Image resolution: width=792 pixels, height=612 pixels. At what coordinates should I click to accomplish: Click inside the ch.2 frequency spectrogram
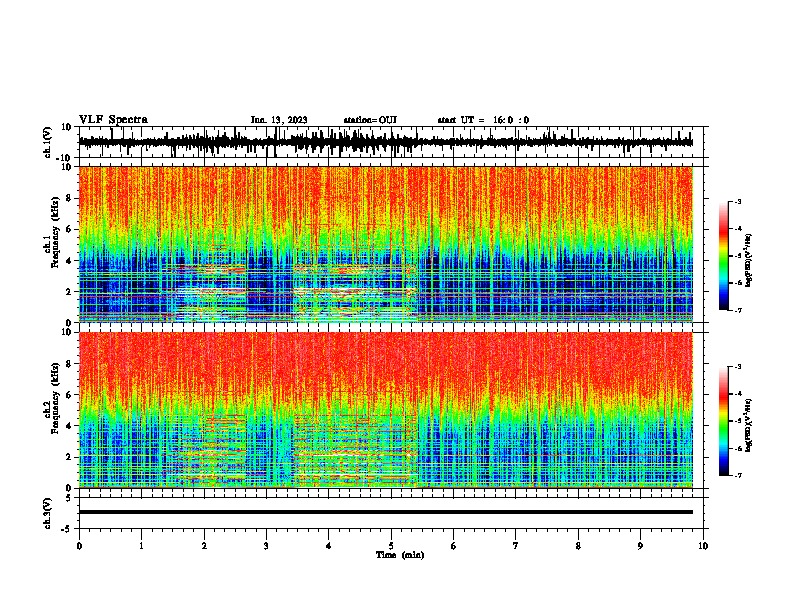coord(385,410)
